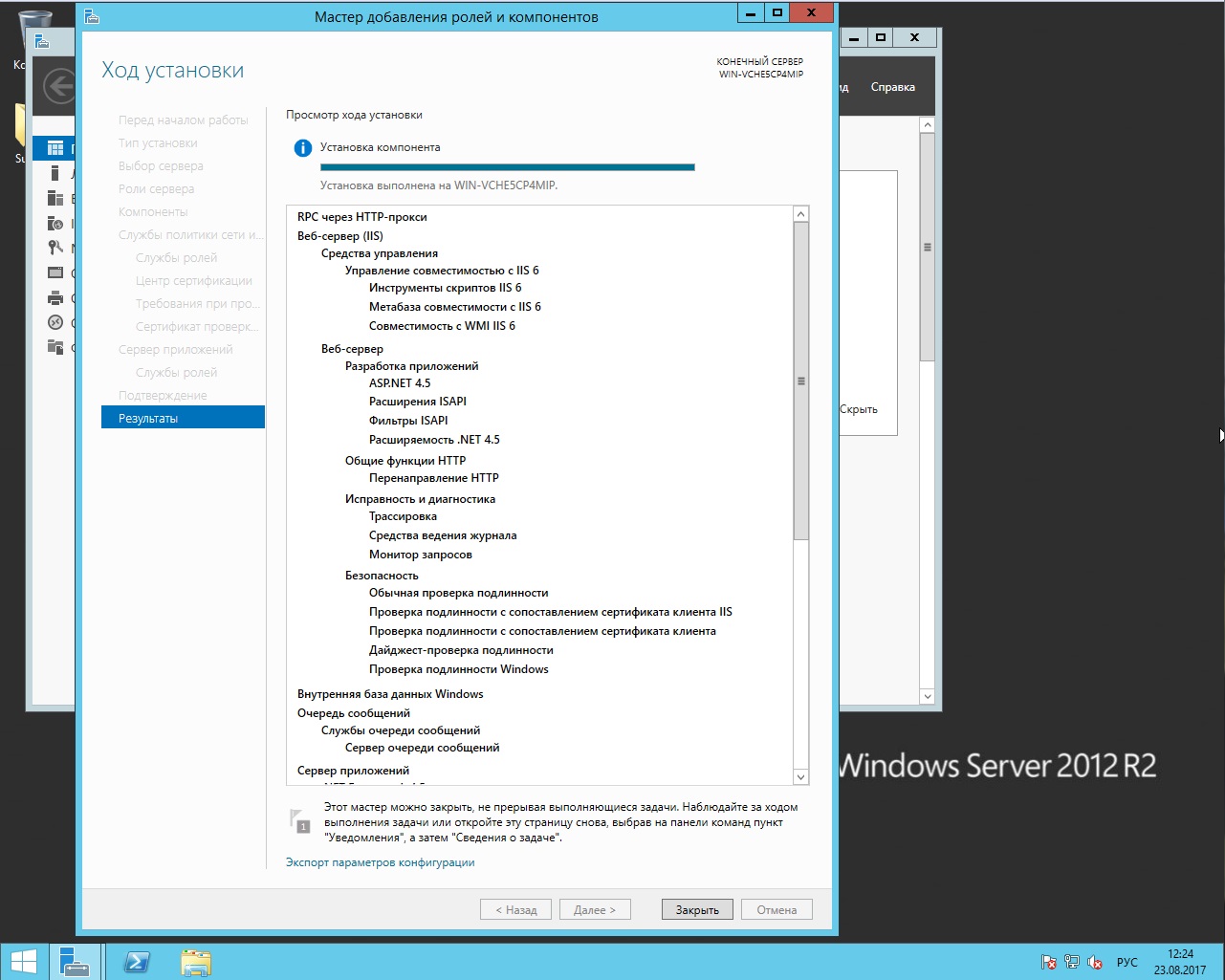
Task: Open the Windows Start button
Action: [23, 960]
